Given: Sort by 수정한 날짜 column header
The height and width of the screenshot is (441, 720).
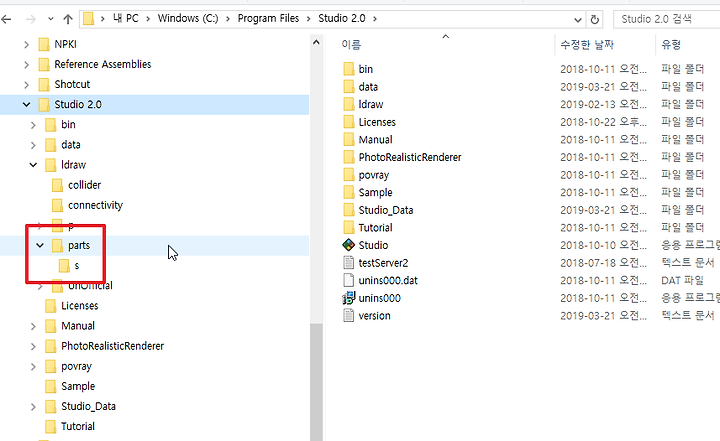Looking at the screenshot, I should click(587, 45).
